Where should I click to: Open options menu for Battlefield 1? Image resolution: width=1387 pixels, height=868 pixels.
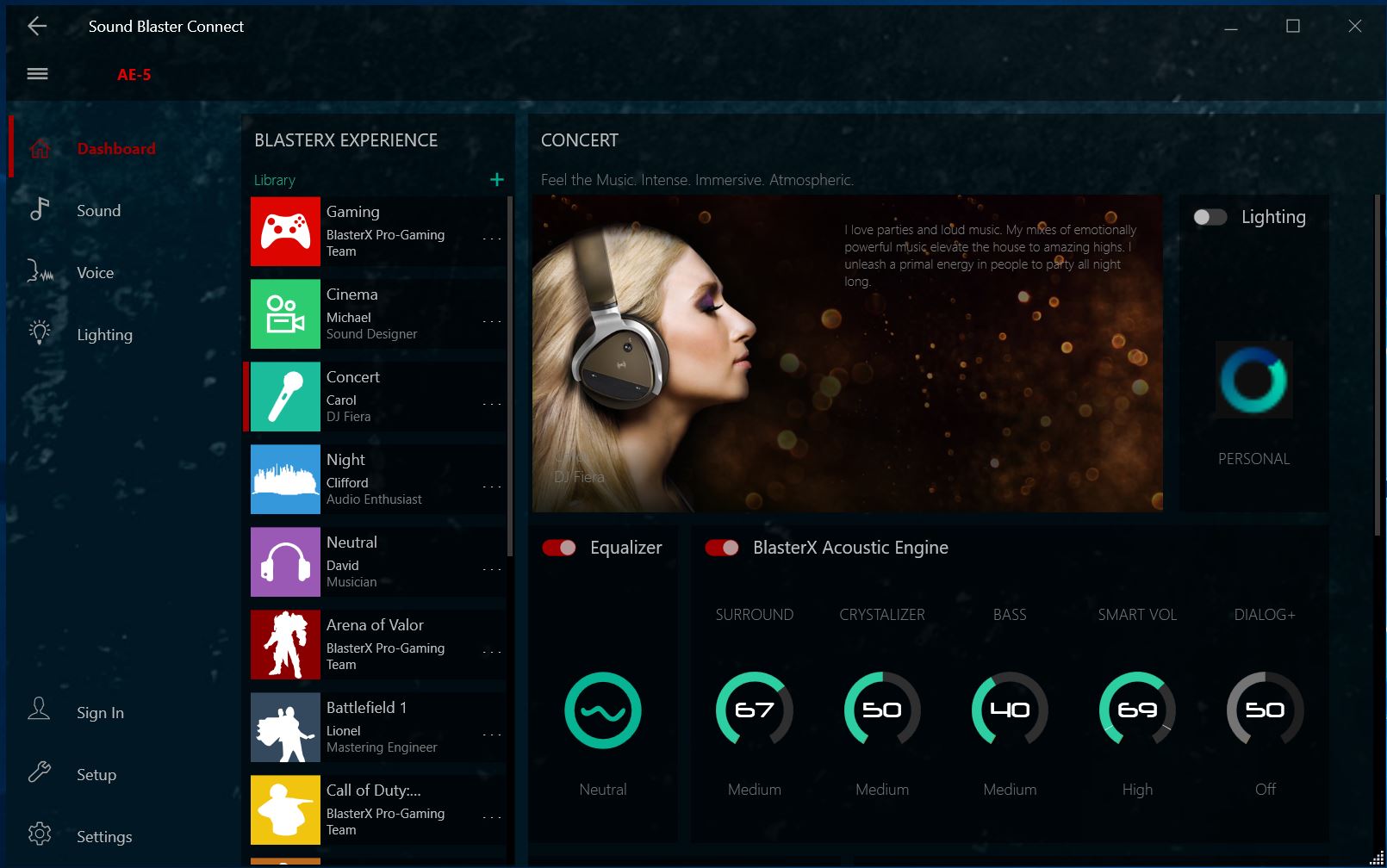(x=492, y=735)
